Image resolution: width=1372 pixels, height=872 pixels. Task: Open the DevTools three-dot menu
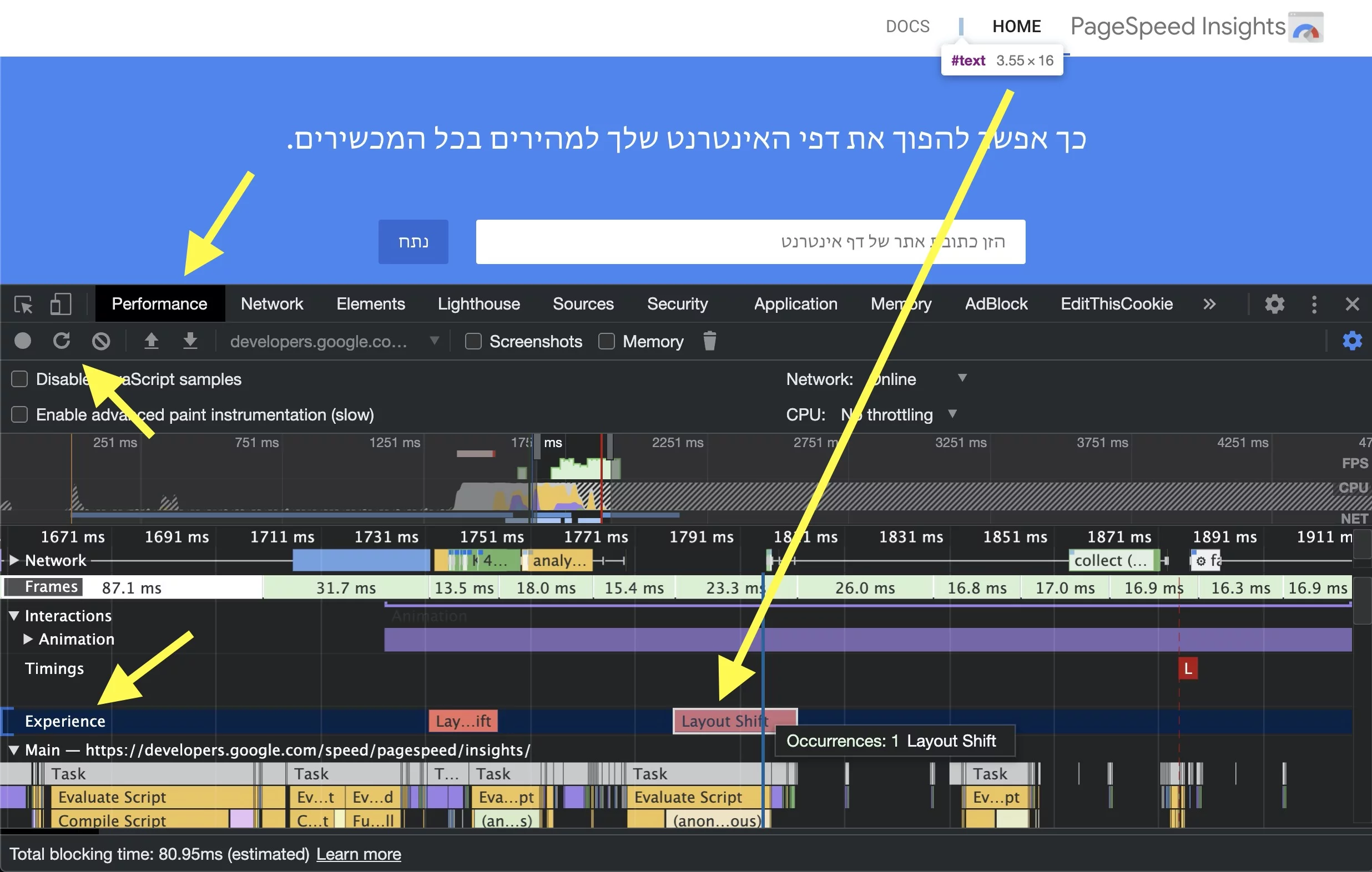click(1314, 304)
